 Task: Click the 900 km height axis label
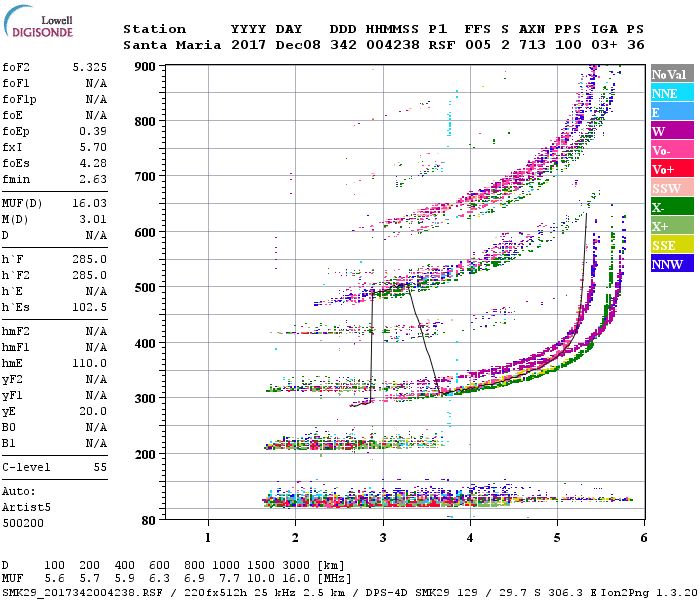point(145,67)
